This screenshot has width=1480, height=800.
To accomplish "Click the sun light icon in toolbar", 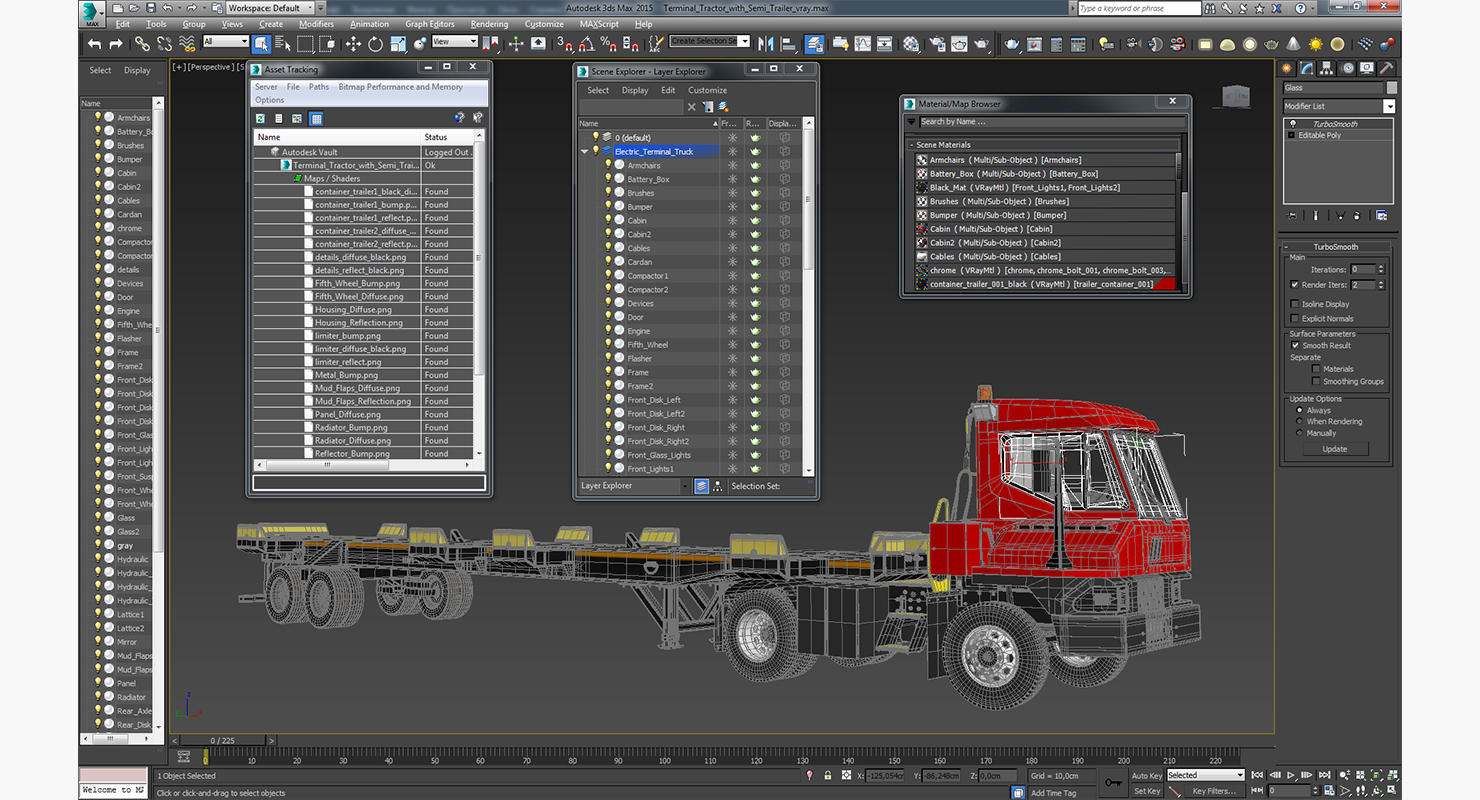I will pyautogui.click(x=1315, y=44).
